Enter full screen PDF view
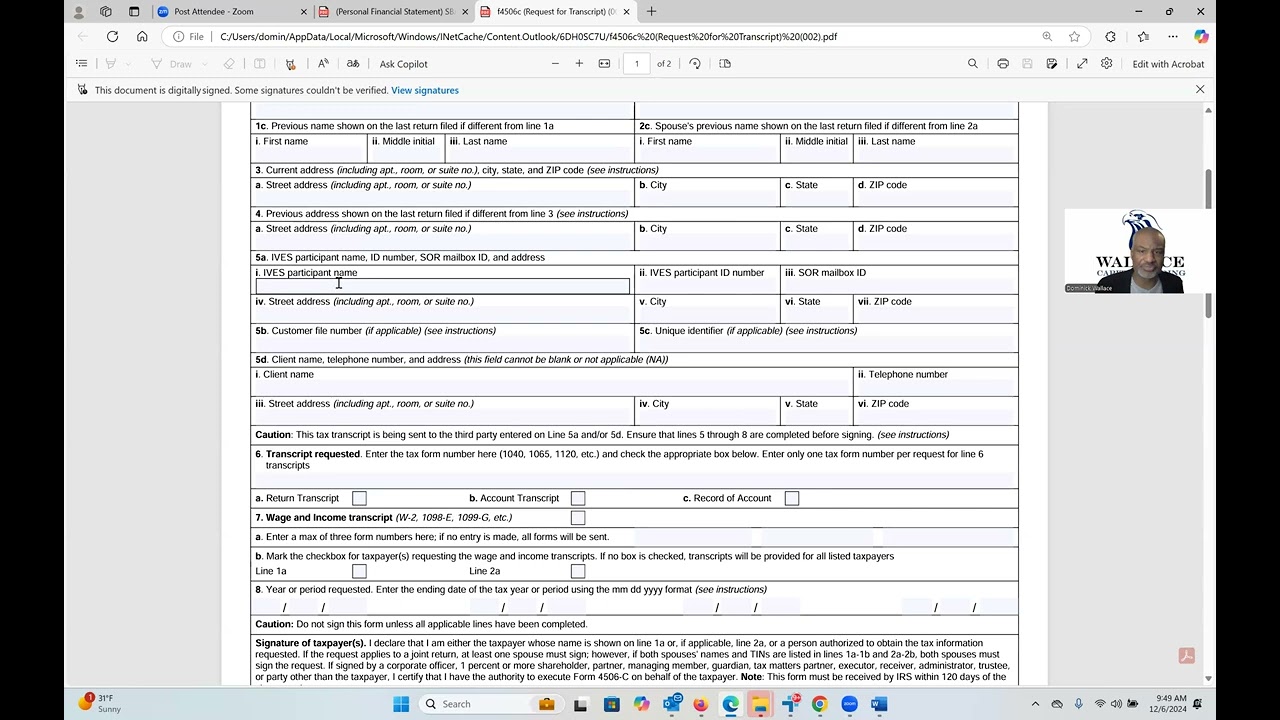Screen dimensions: 1280x720 tap(1082, 64)
